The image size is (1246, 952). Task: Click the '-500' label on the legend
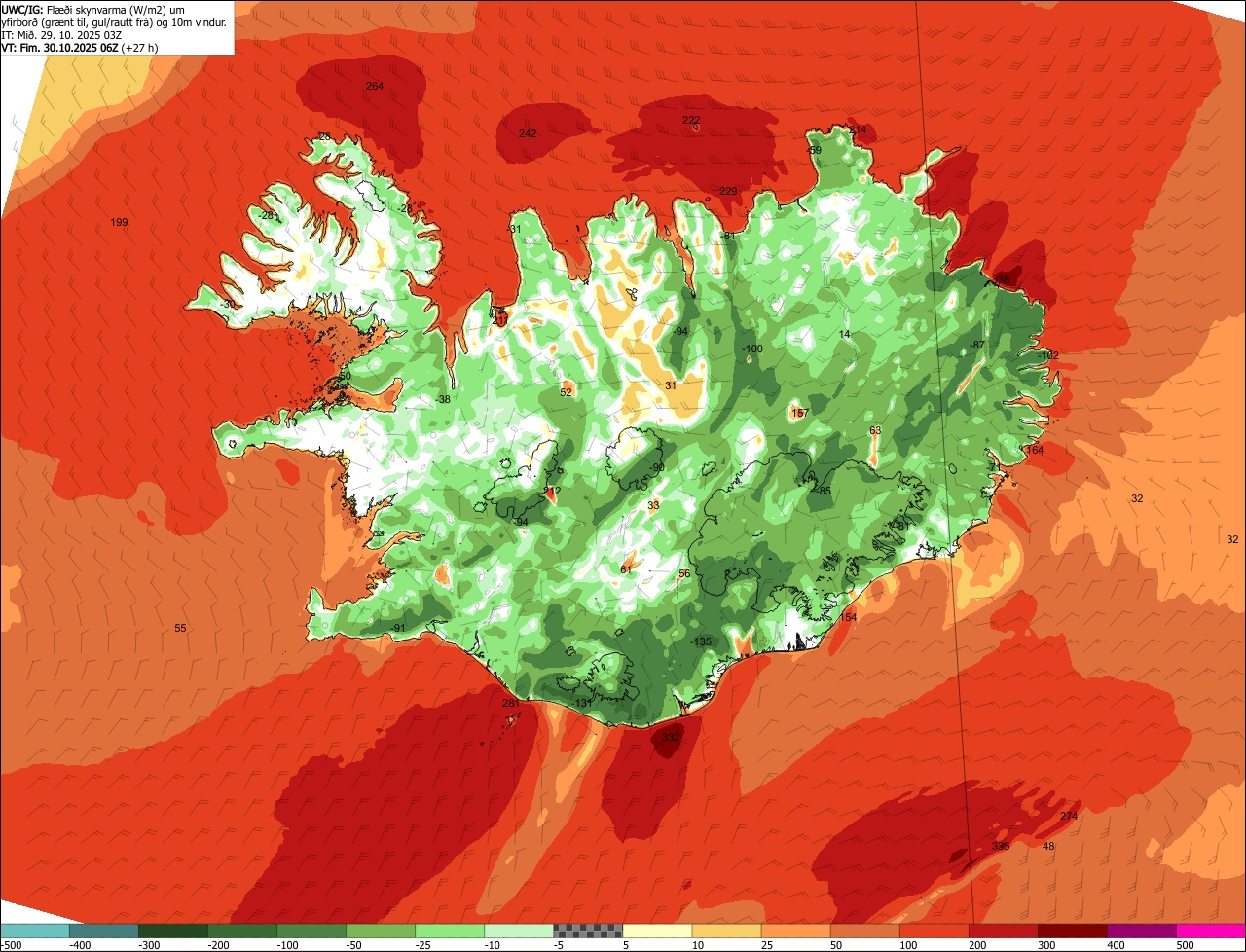[12, 944]
